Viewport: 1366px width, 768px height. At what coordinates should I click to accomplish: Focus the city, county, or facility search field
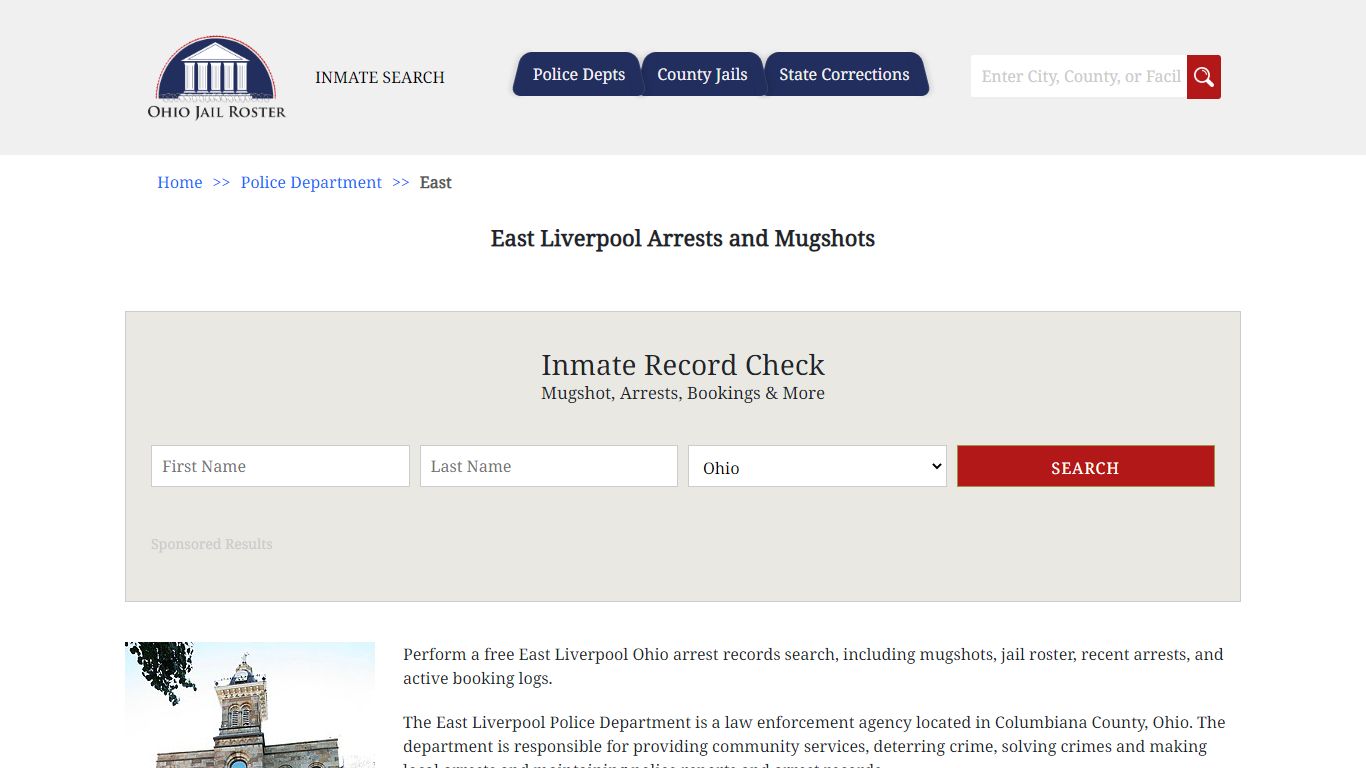(1079, 77)
